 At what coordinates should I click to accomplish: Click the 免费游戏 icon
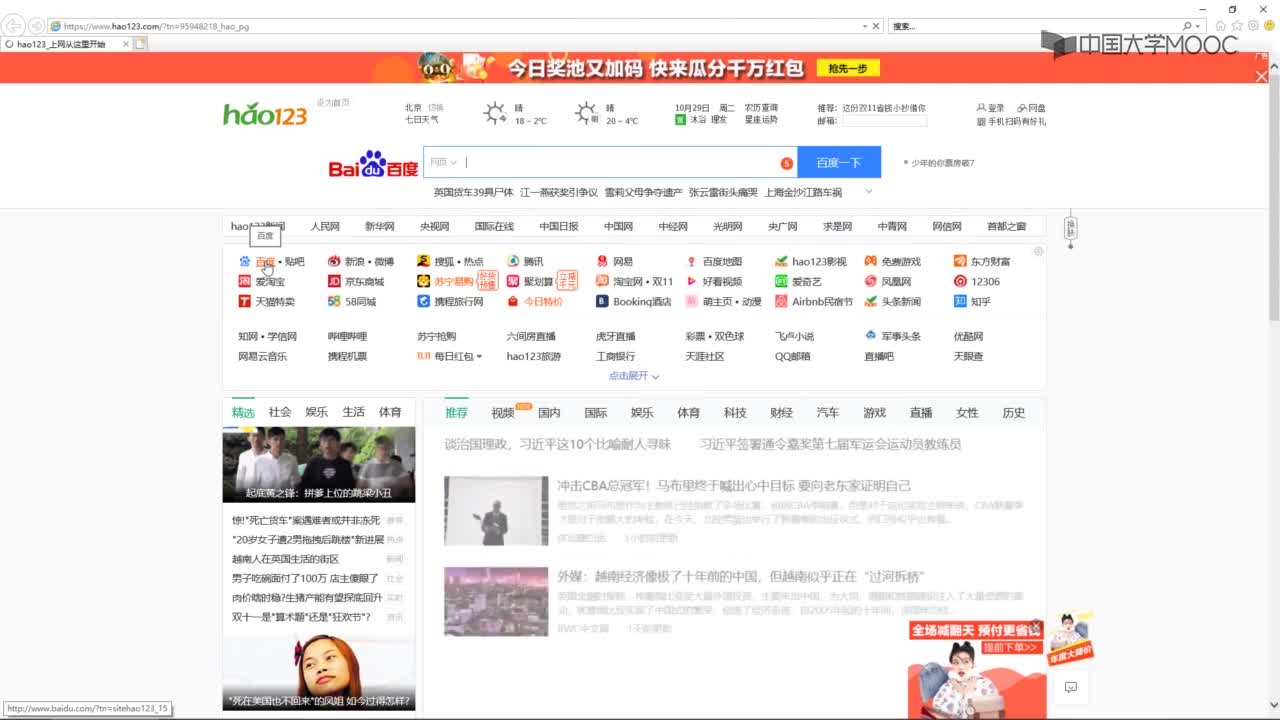pos(870,261)
